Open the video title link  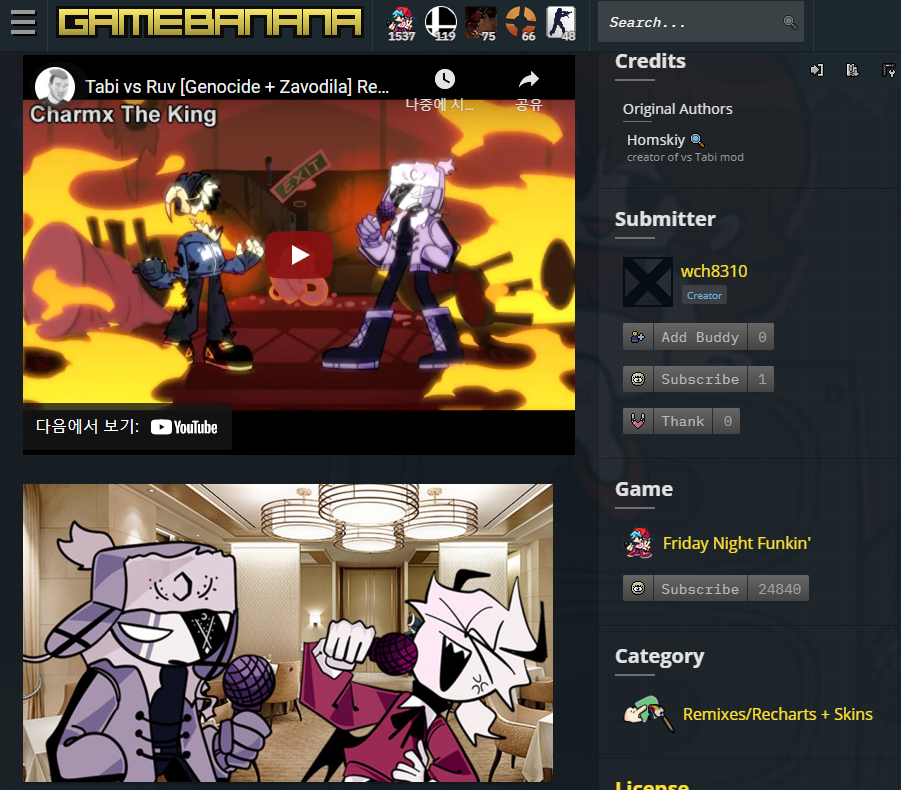tap(237, 86)
